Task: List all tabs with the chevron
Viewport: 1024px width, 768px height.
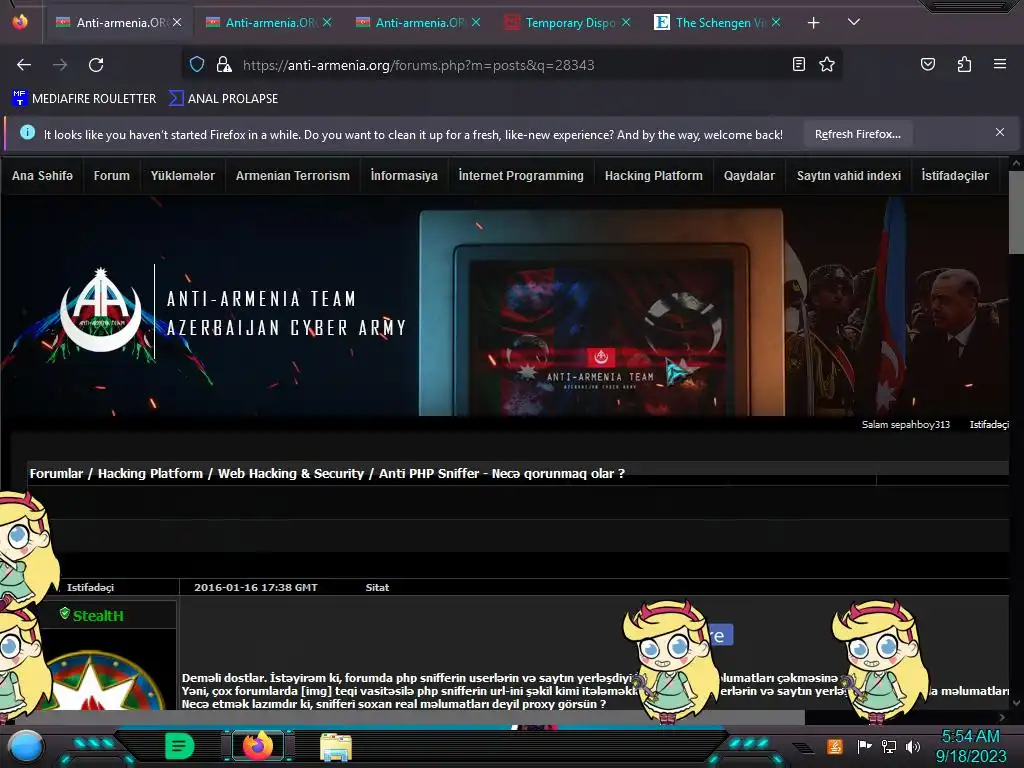Action: pos(854,22)
